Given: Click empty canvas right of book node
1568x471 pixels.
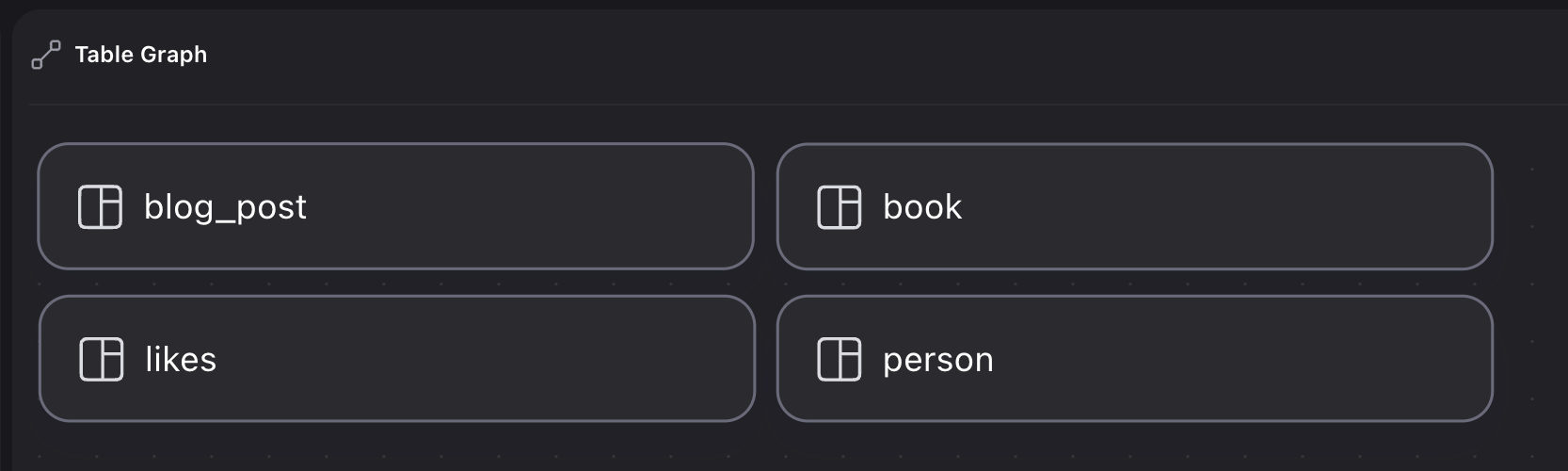Looking at the screenshot, I should point(1530,207).
